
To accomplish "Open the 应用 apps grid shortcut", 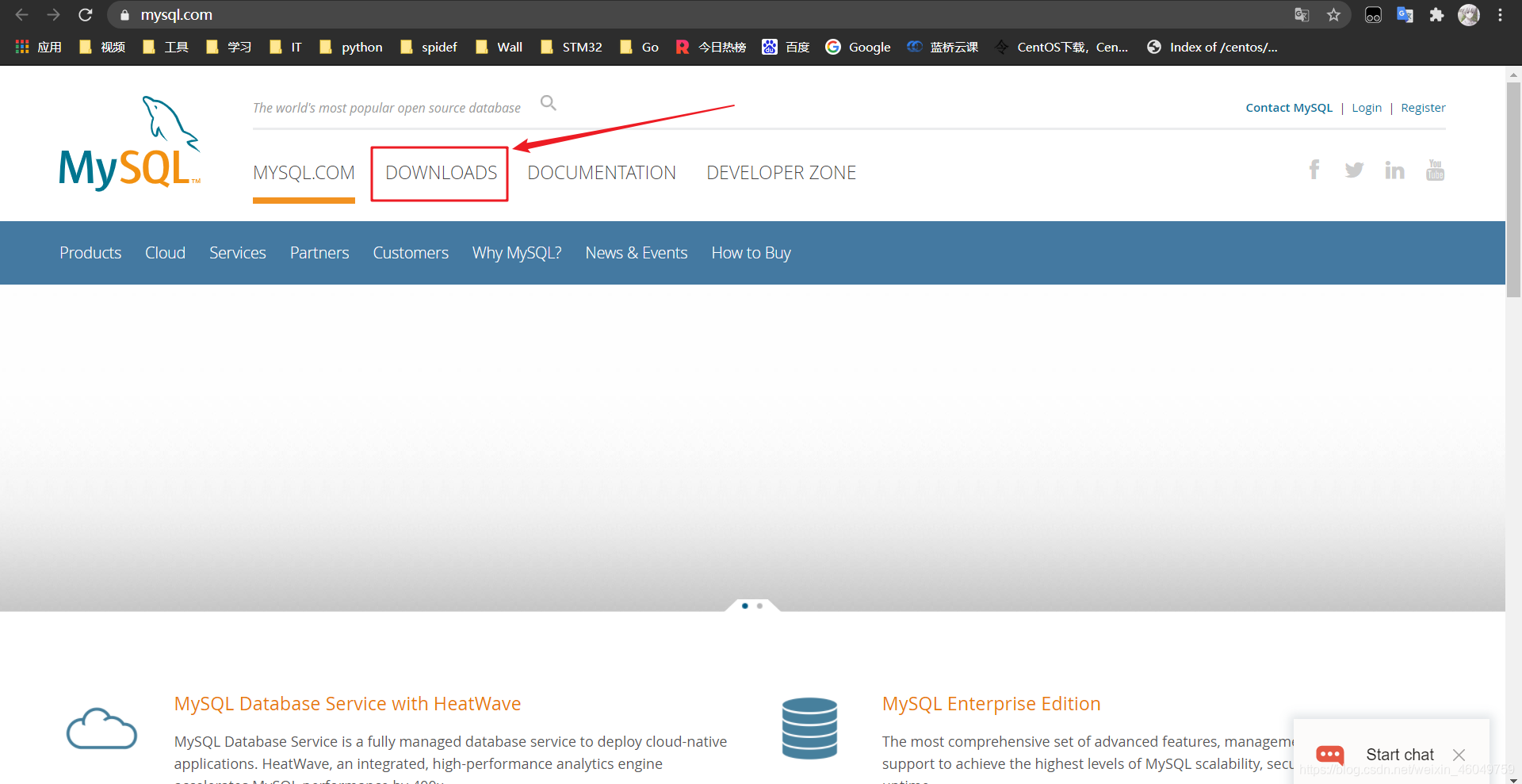I will pos(38,47).
